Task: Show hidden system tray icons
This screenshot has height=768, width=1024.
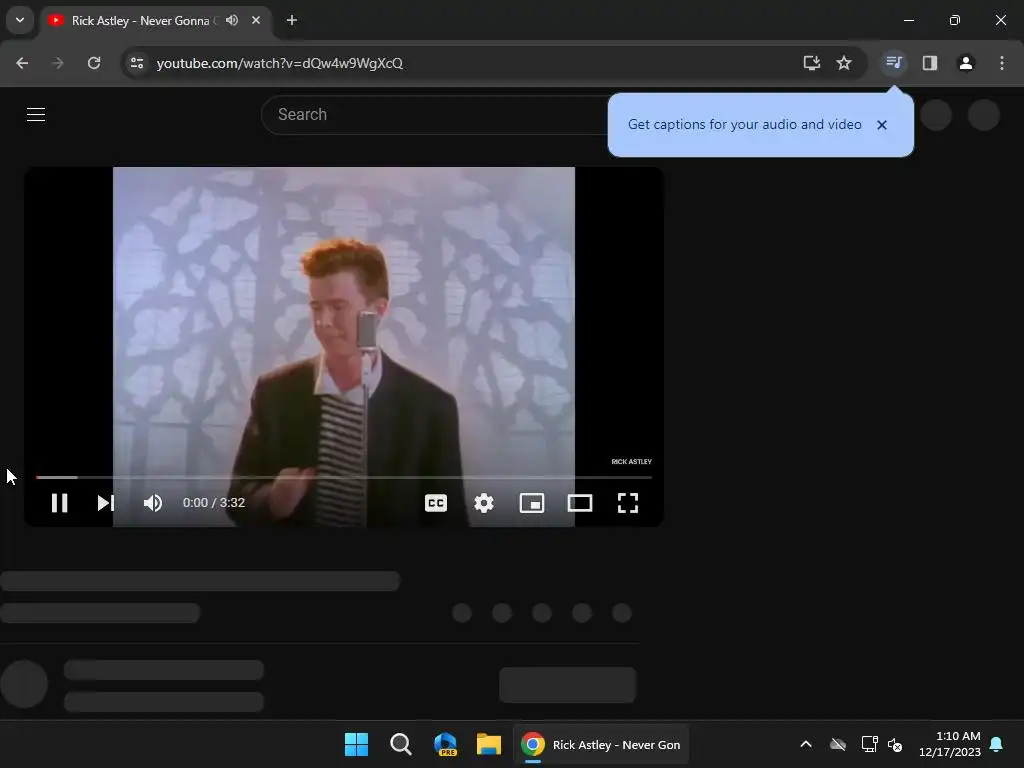Action: pyautogui.click(x=806, y=744)
